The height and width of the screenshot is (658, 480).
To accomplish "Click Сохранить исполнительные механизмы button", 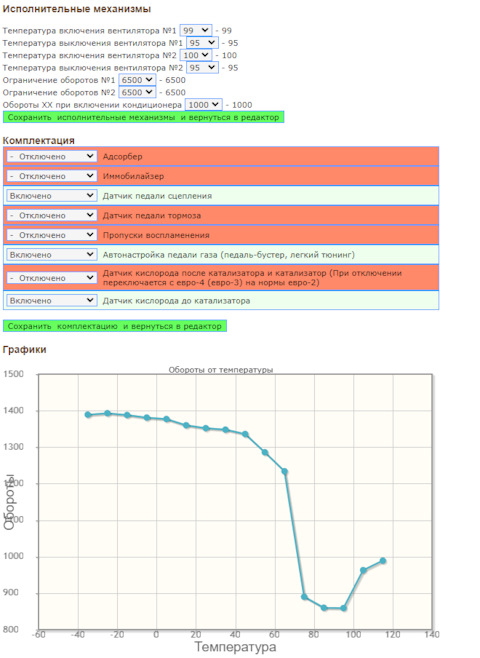I will pyautogui.click(x=143, y=118).
